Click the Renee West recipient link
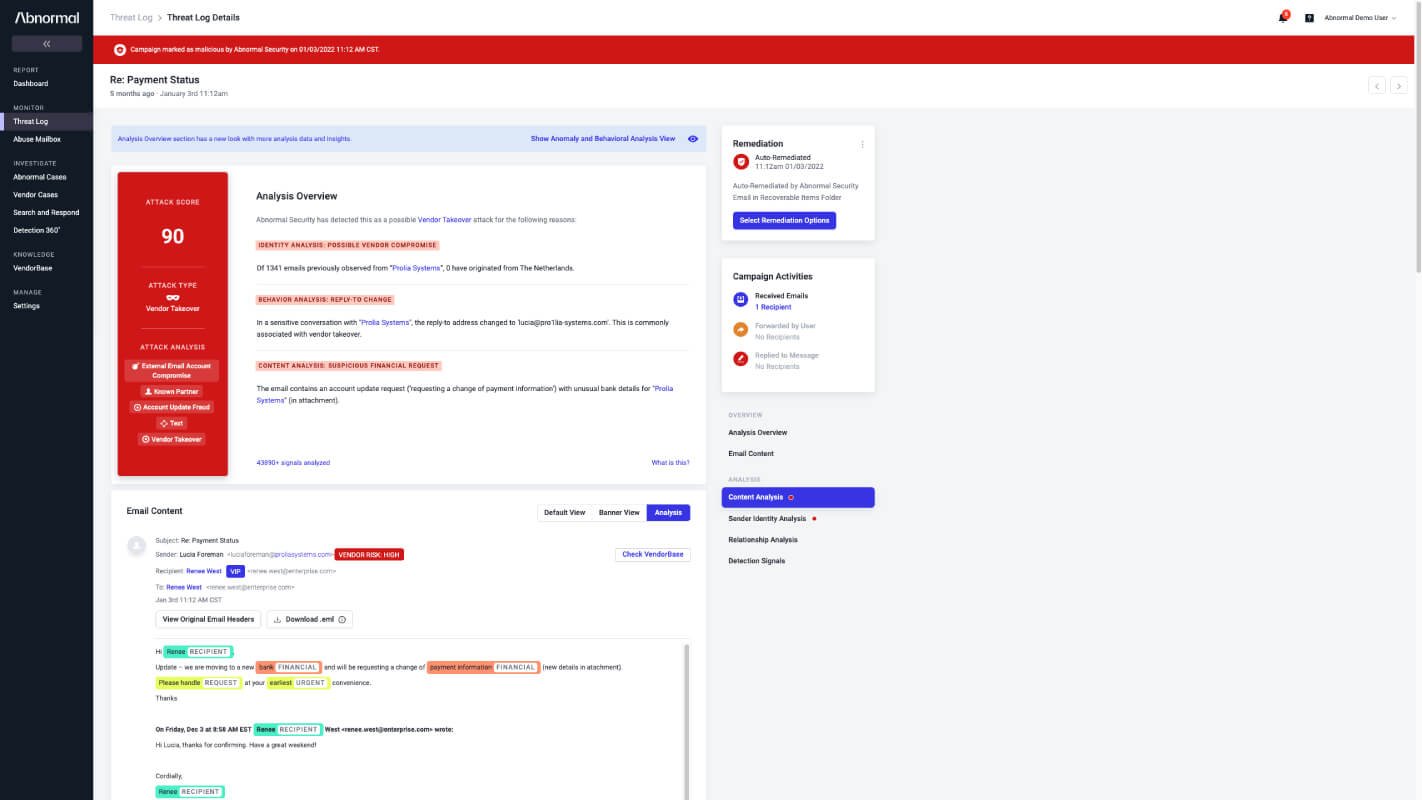The height and width of the screenshot is (800, 1422). tap(204, 571)
